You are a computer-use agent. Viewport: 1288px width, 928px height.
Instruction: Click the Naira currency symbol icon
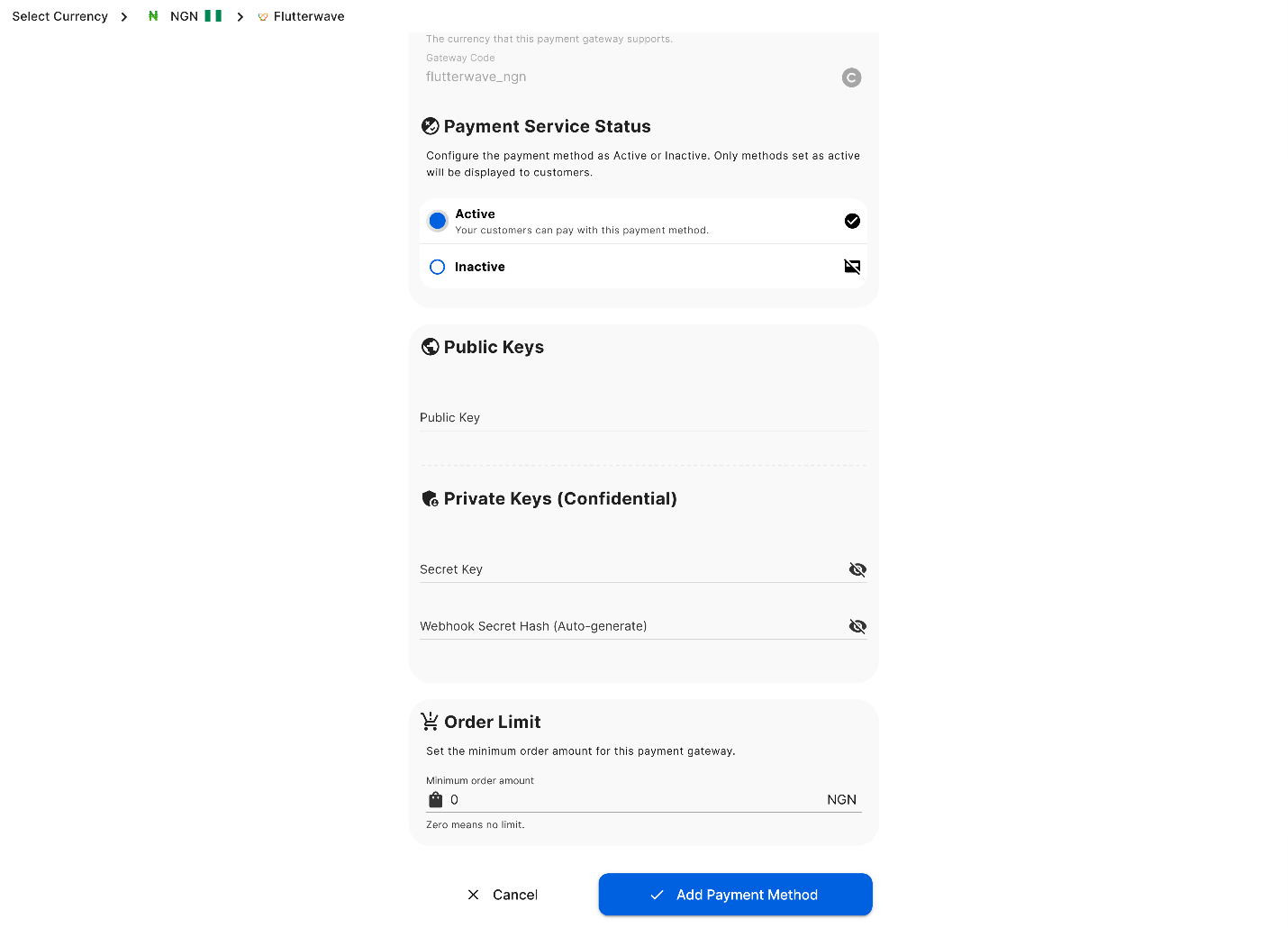point(153,16)
